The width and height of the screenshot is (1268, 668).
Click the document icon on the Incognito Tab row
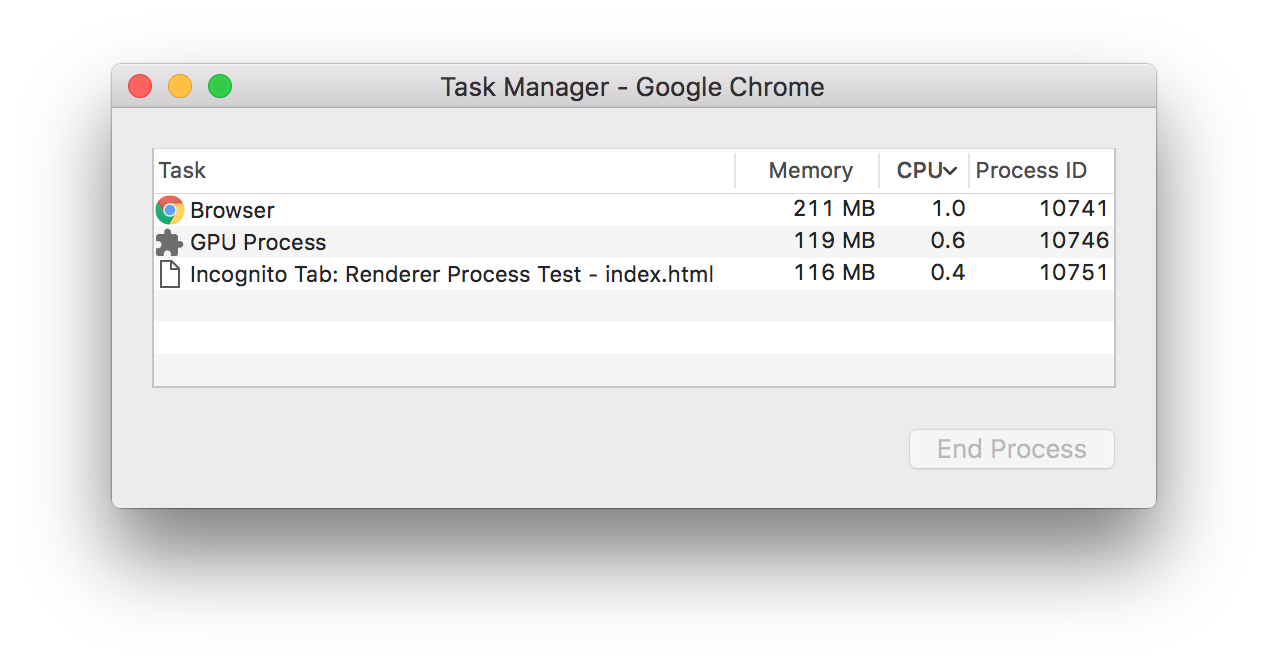tap(167, 273)
